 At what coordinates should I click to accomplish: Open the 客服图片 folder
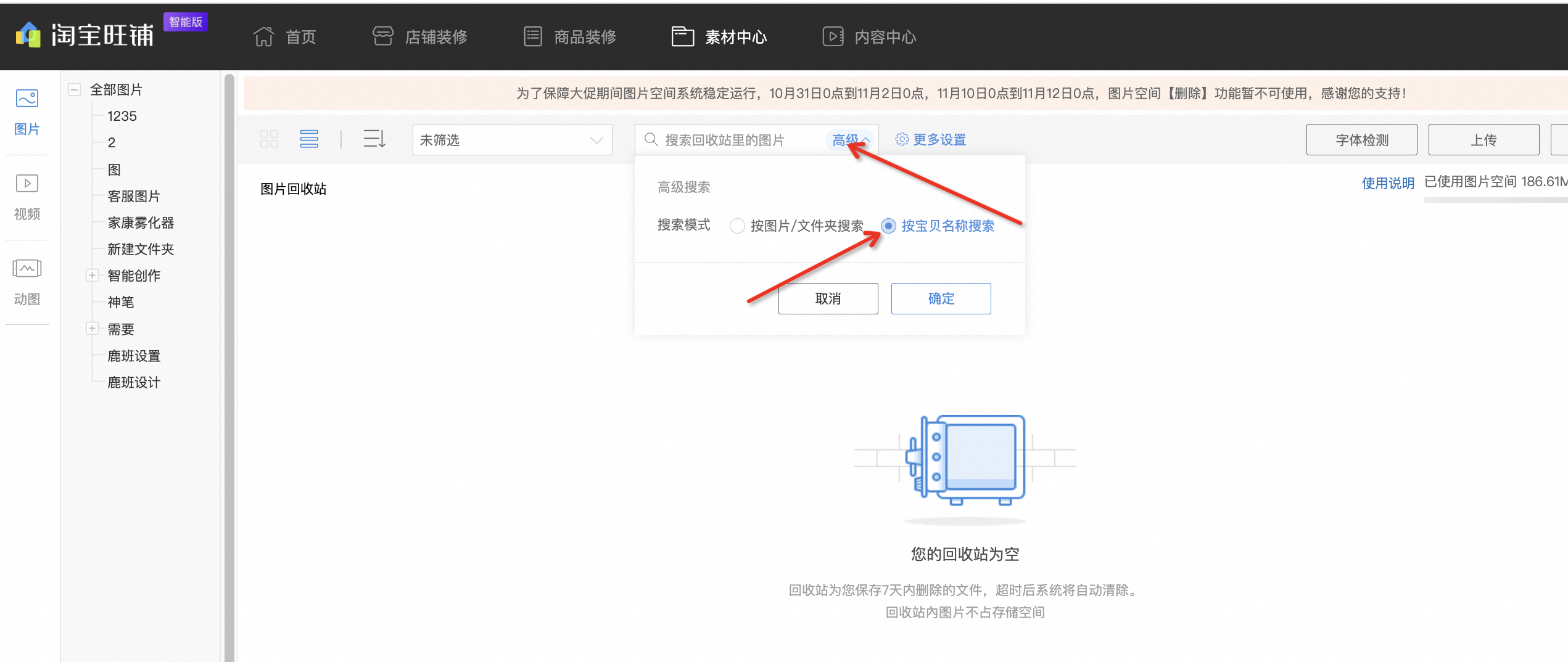tap(134, 196)
